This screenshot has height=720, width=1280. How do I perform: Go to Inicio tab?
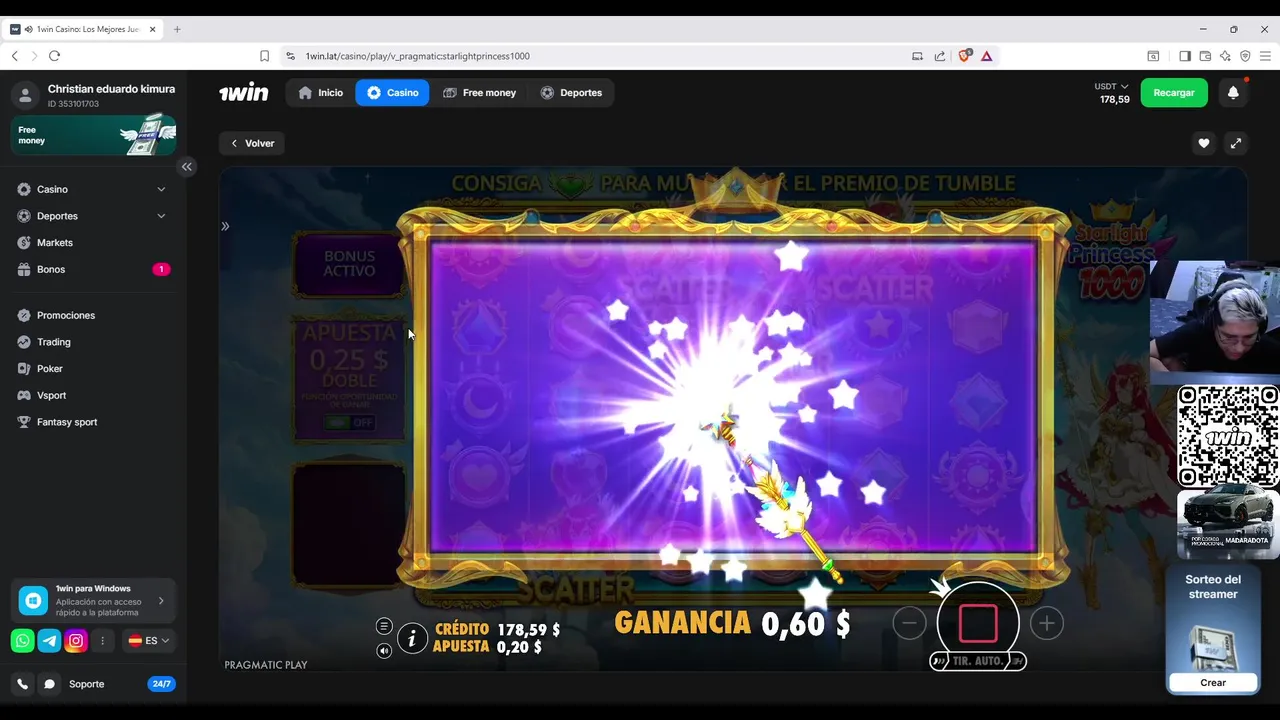coord(321,93)
